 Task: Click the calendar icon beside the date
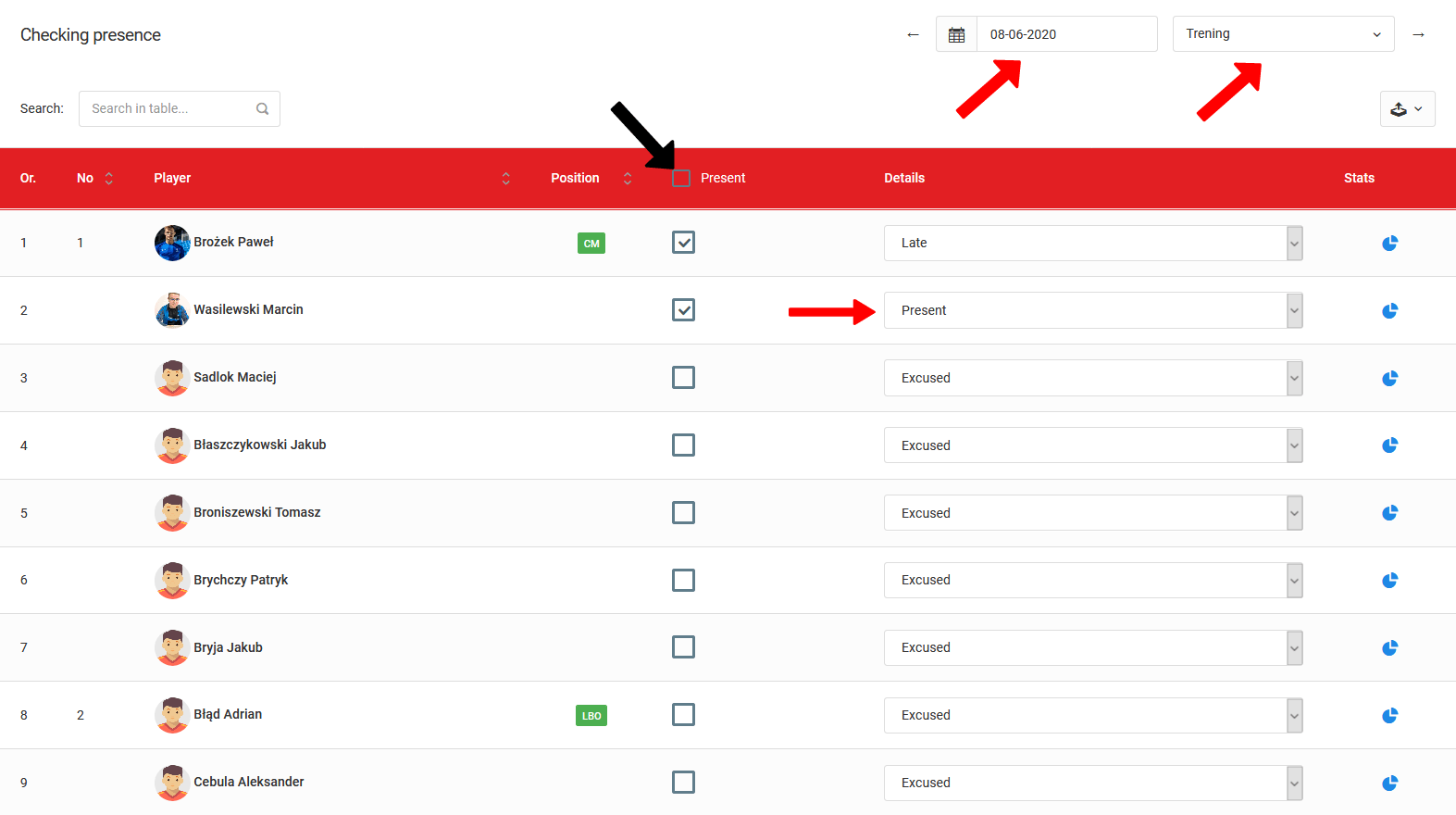pyautogui.click(x=956, y=34)
